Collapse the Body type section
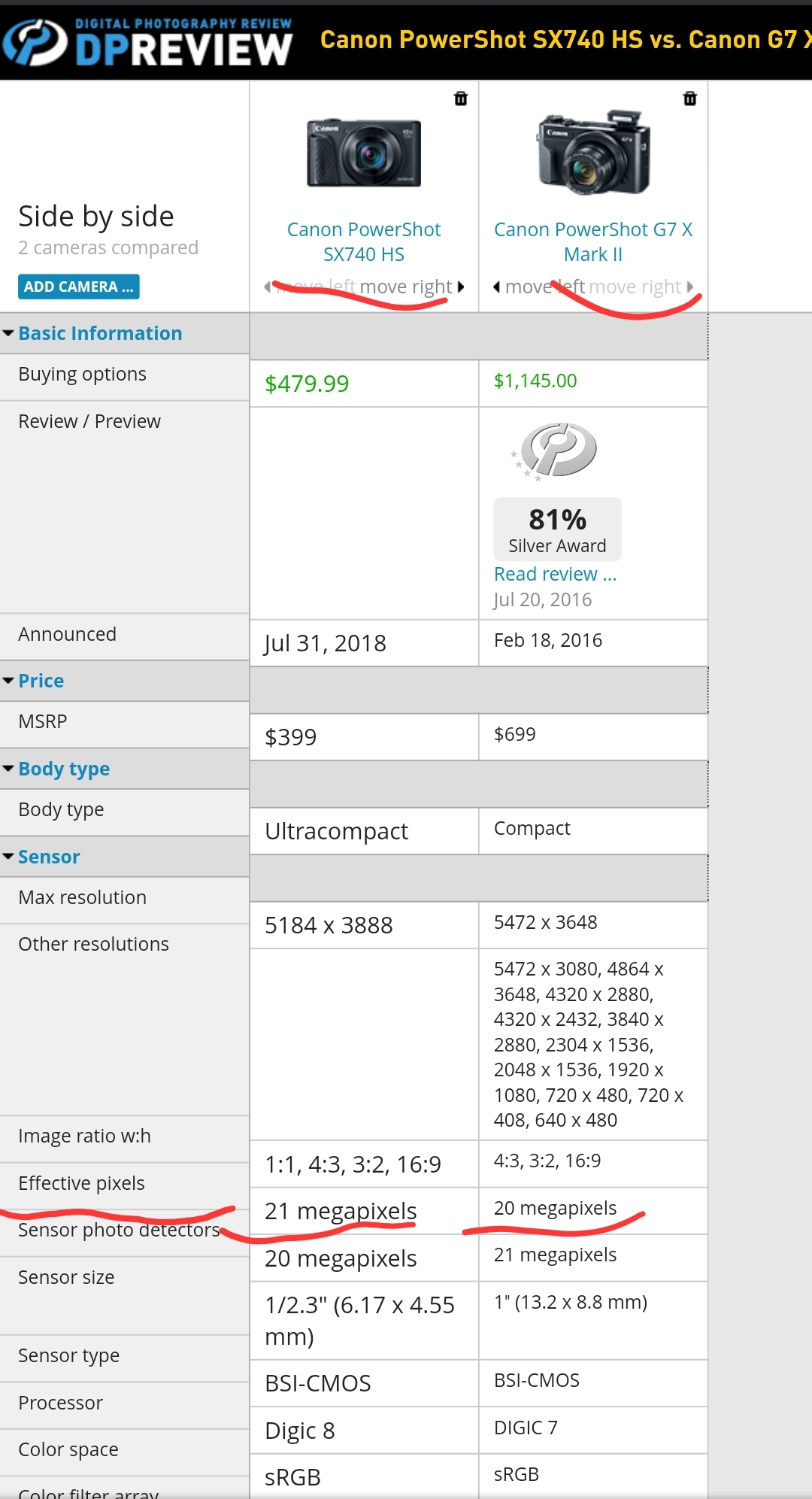The width and height of the screenshot is (812, 1499). (x=8, y=769)
